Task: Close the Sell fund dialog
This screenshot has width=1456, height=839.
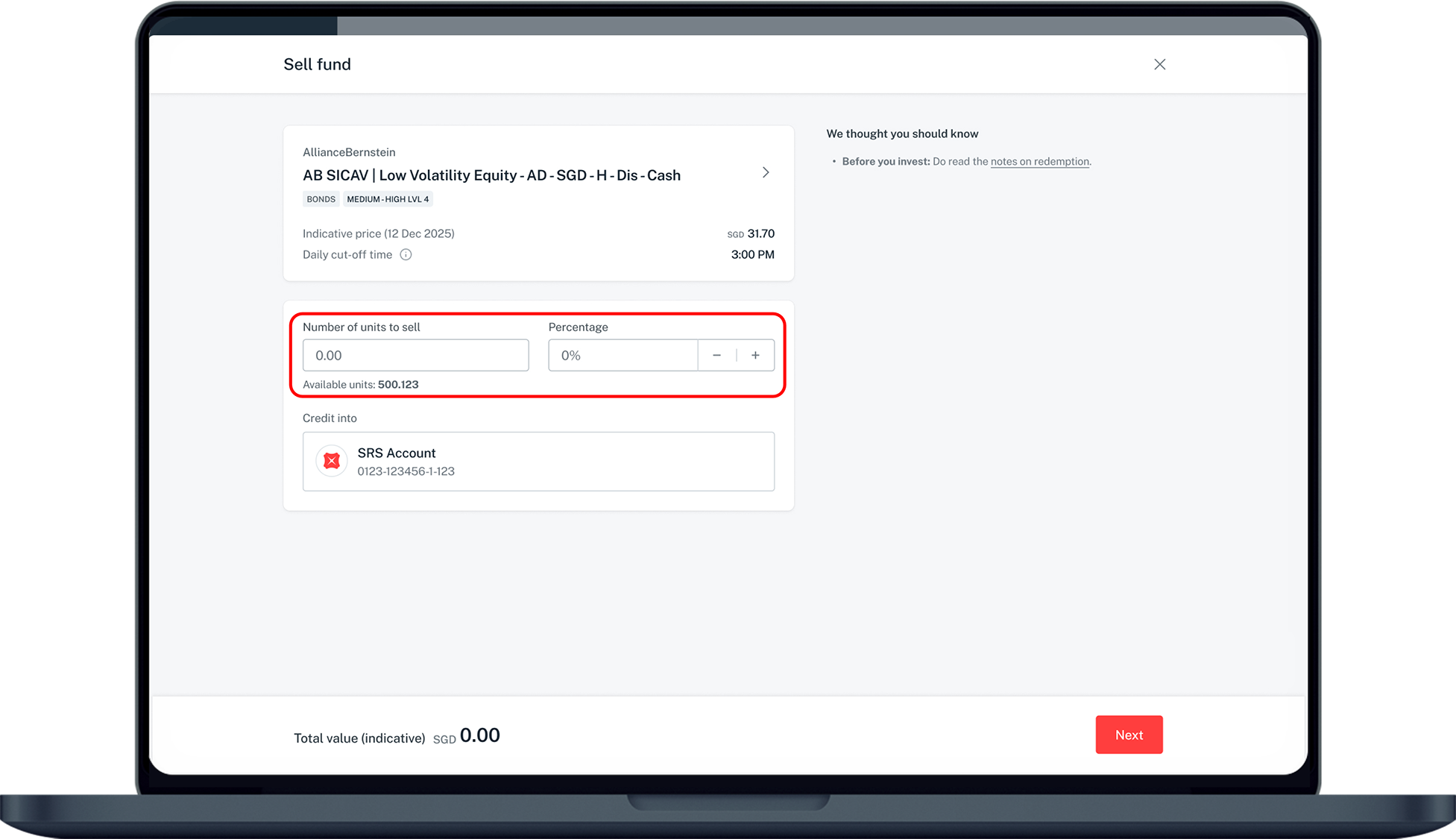Action: tap(1159, 64)
